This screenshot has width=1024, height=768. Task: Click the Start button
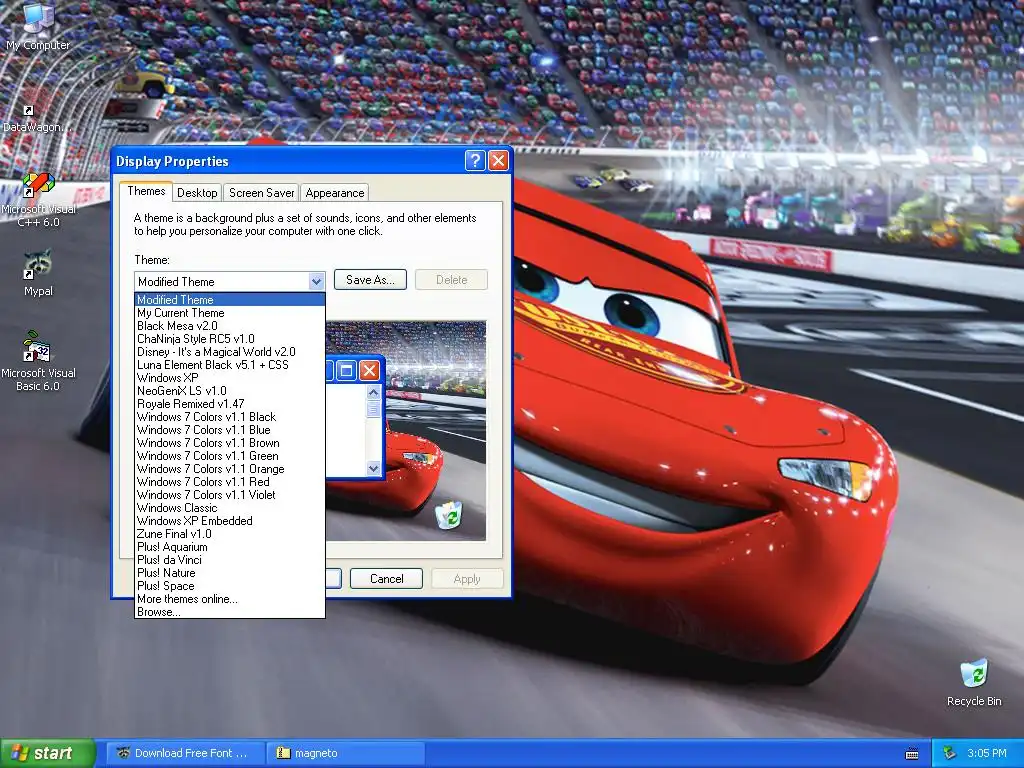tap(48, 753)
